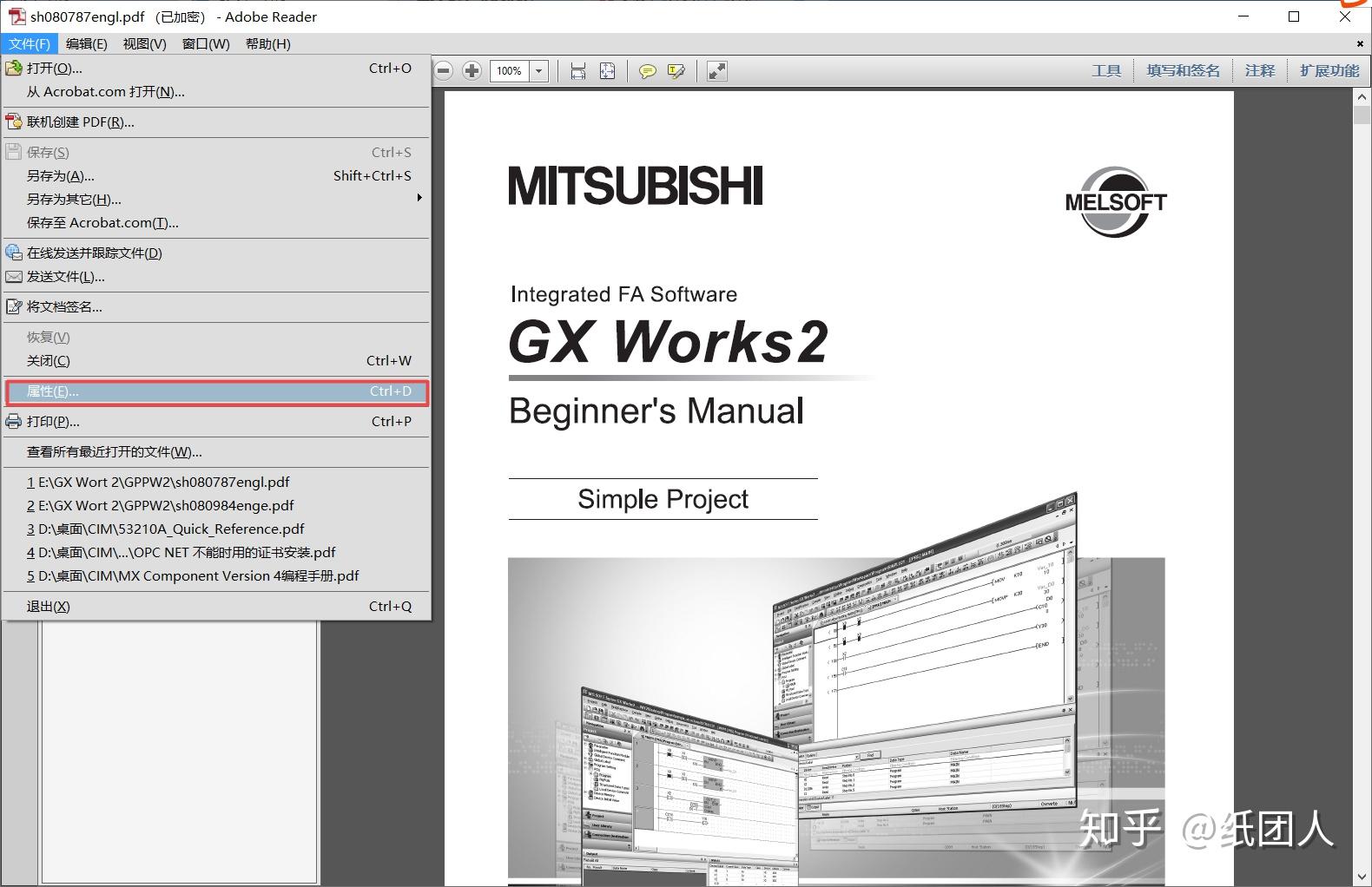Open the 编辑(E) menu
This screenshot has height=887, width=1372.
pyautogui.click(x=87, y=43)
